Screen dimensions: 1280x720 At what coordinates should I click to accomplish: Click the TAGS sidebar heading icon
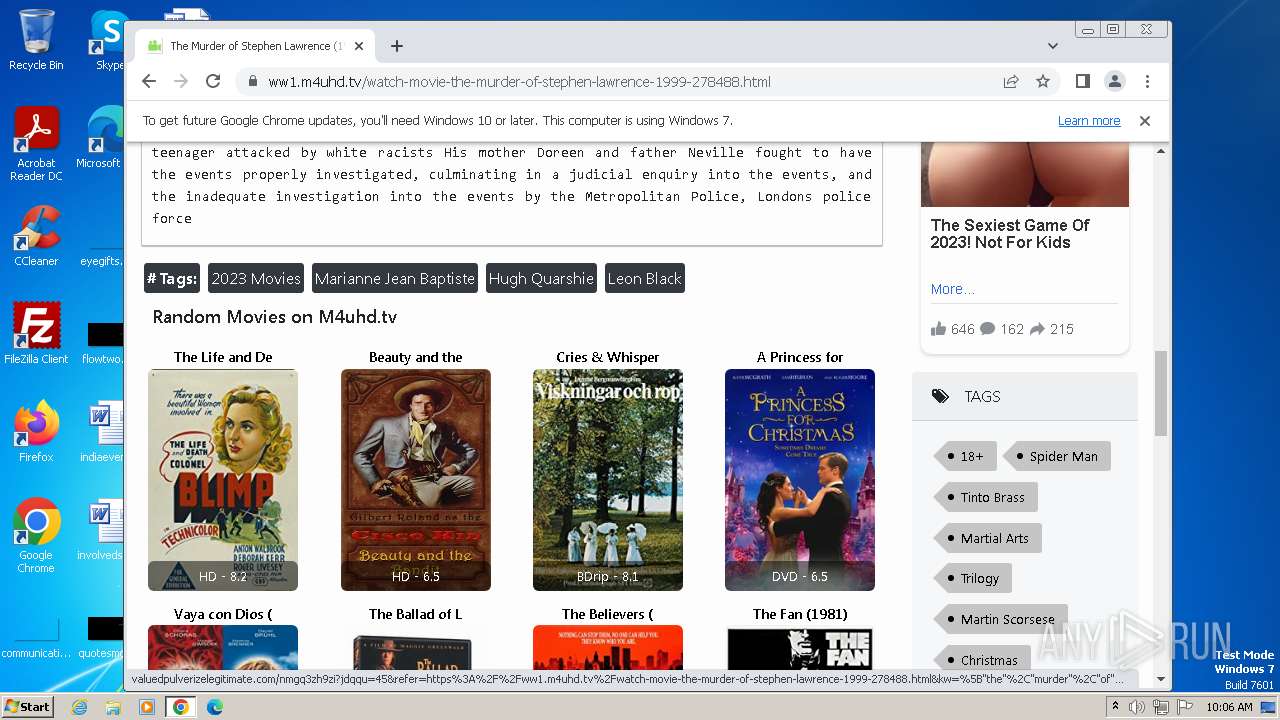[x=940, y=396]
